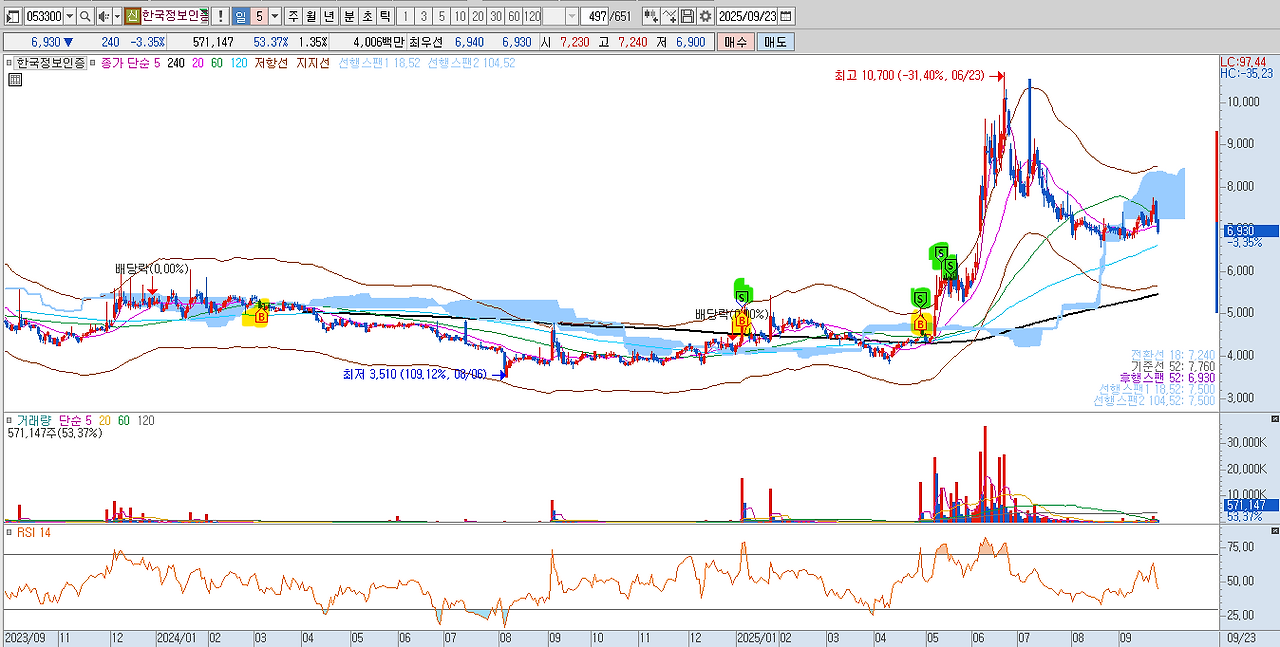Click the 매수 buy button
The width and height of the screenshot is (1280, 647).
pyautogui.click(x=736, y=42)
